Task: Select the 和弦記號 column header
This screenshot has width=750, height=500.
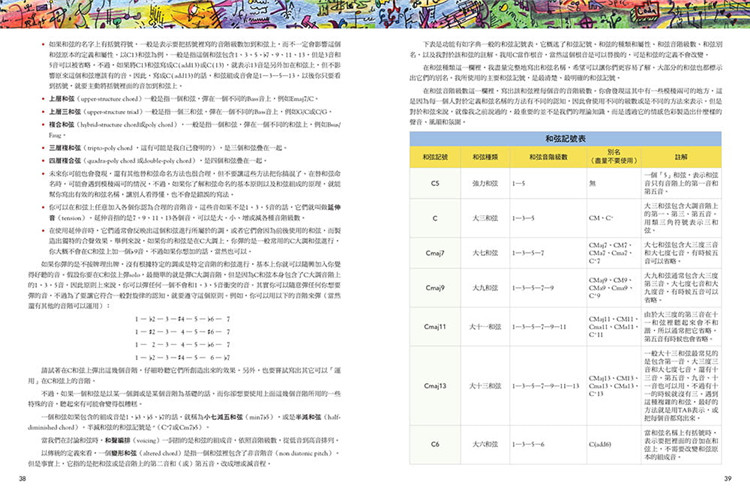Action: 435,157
